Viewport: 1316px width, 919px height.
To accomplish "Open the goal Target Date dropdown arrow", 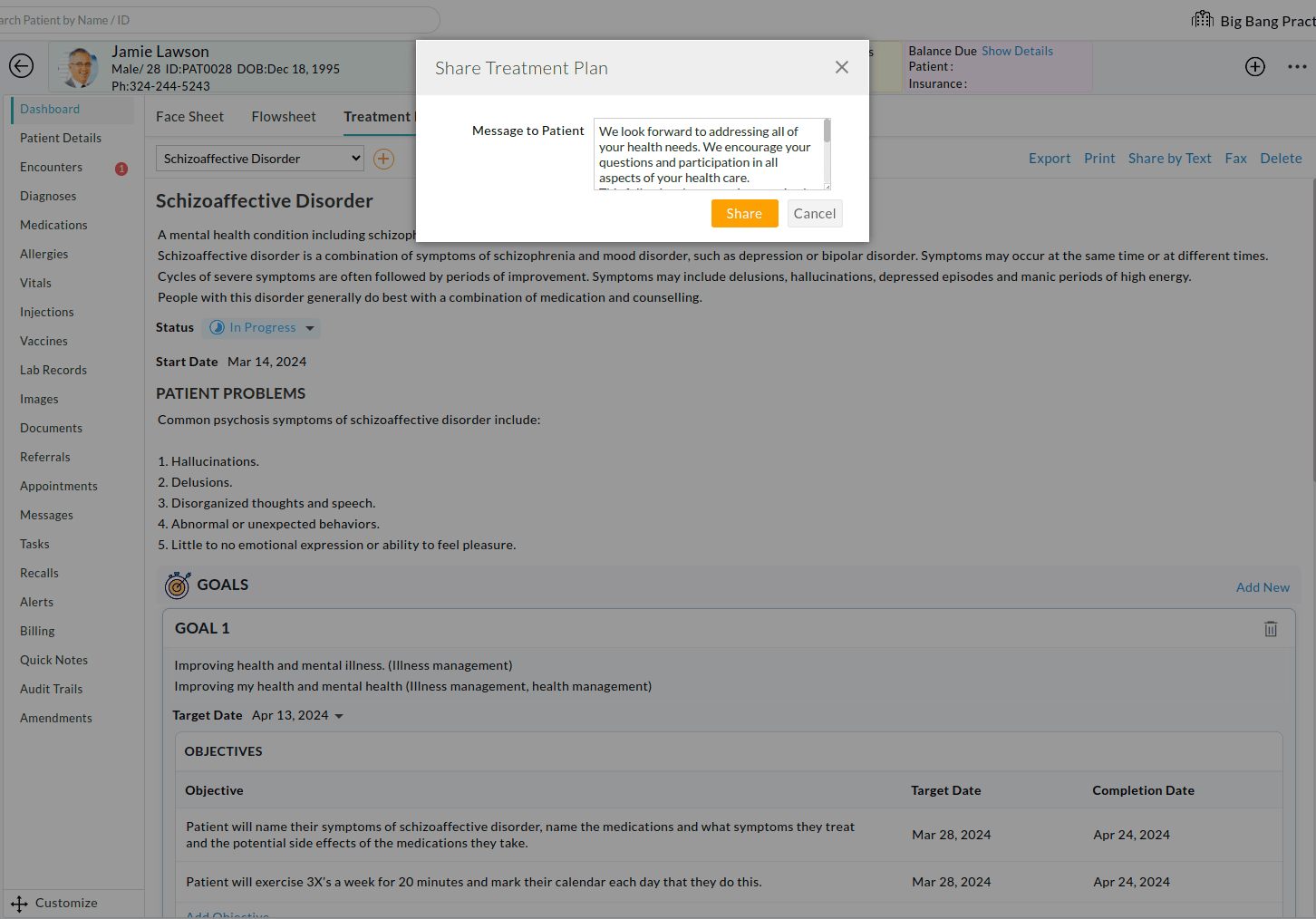I will tap(339, 716).
